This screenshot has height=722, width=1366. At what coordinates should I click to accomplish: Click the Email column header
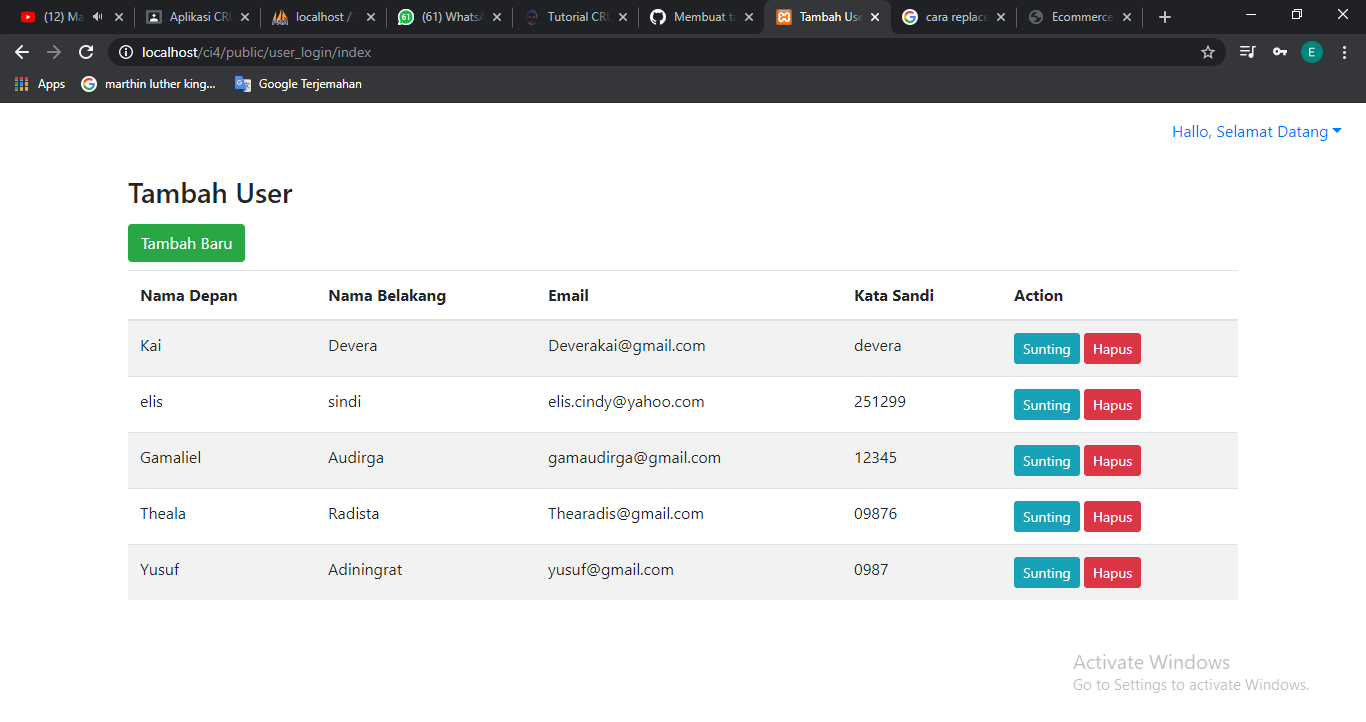[x=568, y=296]
